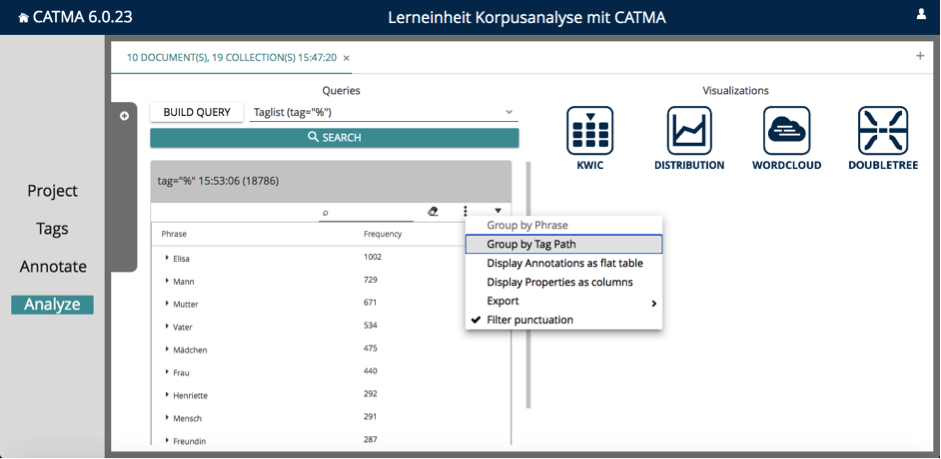
Task: Click the BUILD QUERY button
Action: click(197, 112)
